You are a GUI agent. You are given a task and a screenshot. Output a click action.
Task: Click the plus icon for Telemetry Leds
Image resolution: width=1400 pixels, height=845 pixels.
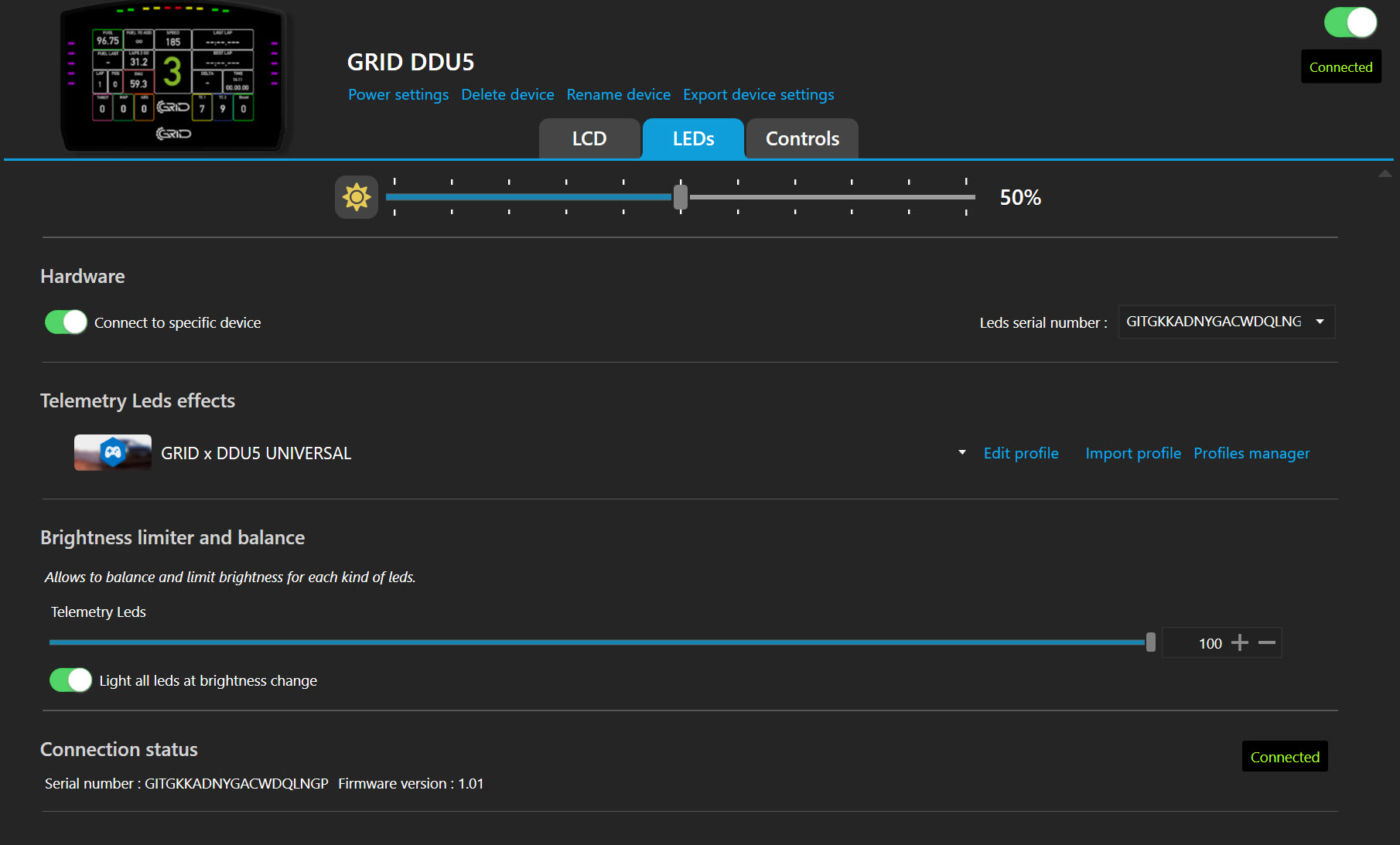[1239, 643]
